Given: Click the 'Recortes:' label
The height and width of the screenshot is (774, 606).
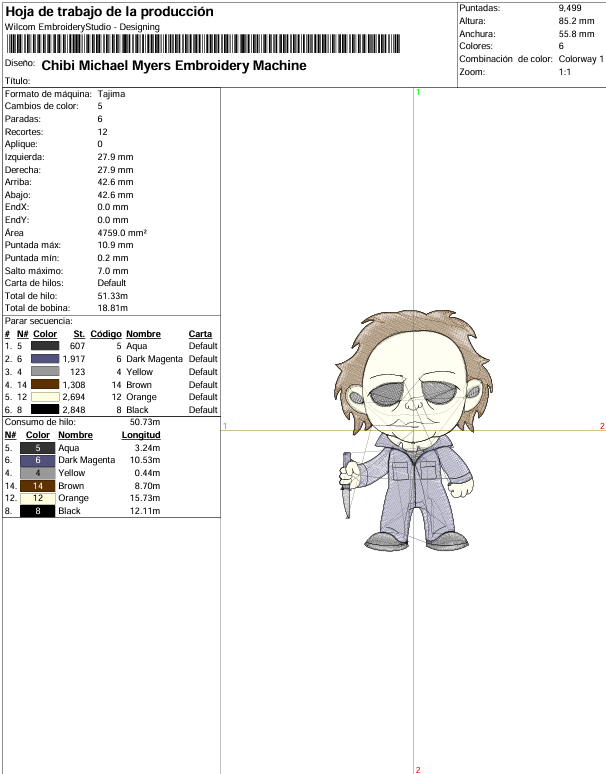Looking at the screenshot, I should 24,132.
